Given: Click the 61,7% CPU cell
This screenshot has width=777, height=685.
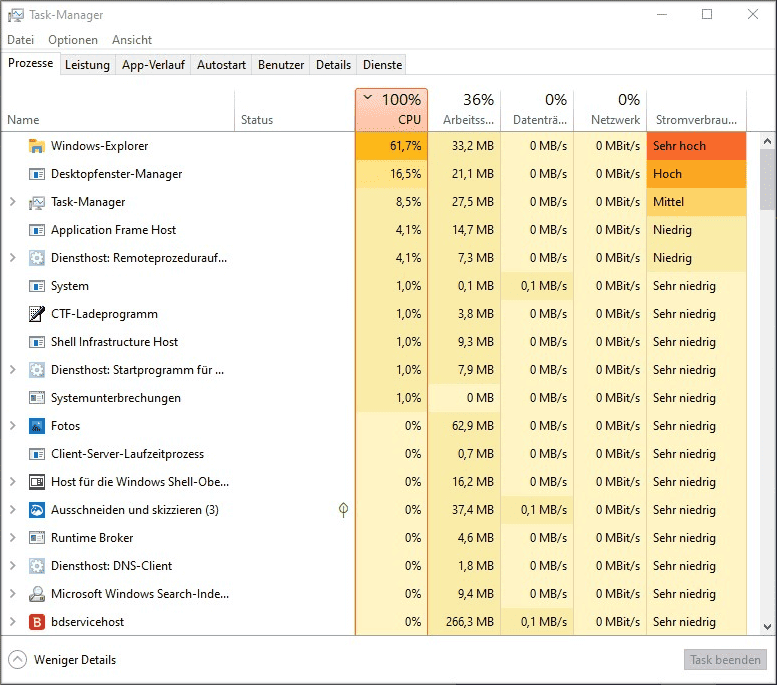Looking at the screenshot, I should click(x=391, y=146).
